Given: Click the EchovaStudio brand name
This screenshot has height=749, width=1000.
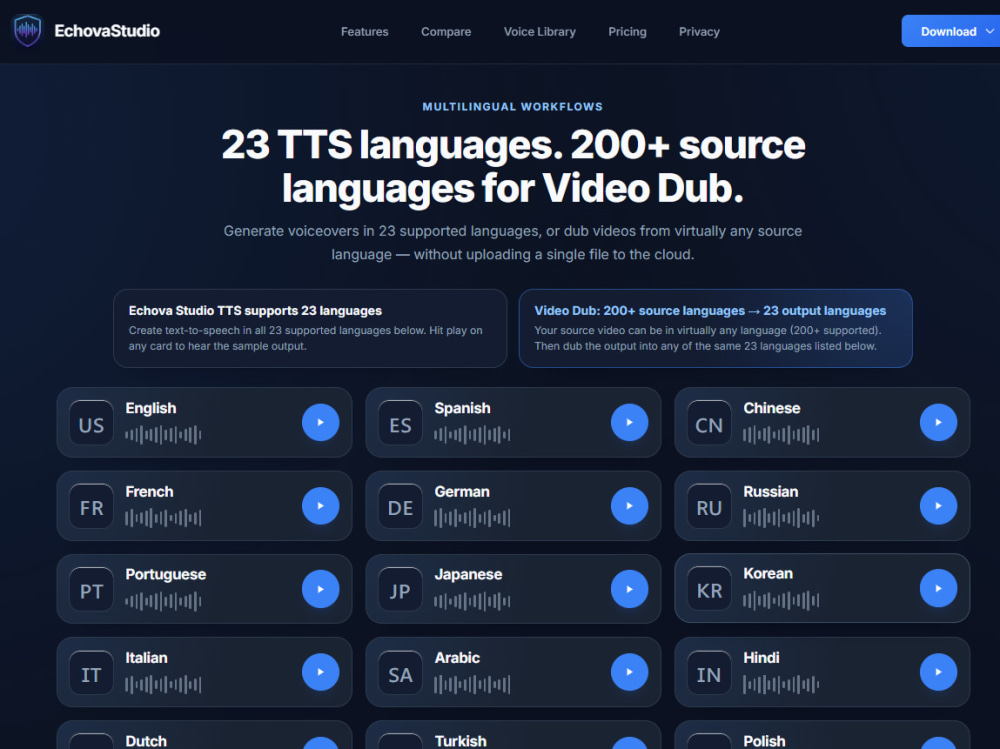Looking at the screenshot, I should point(107,31).
